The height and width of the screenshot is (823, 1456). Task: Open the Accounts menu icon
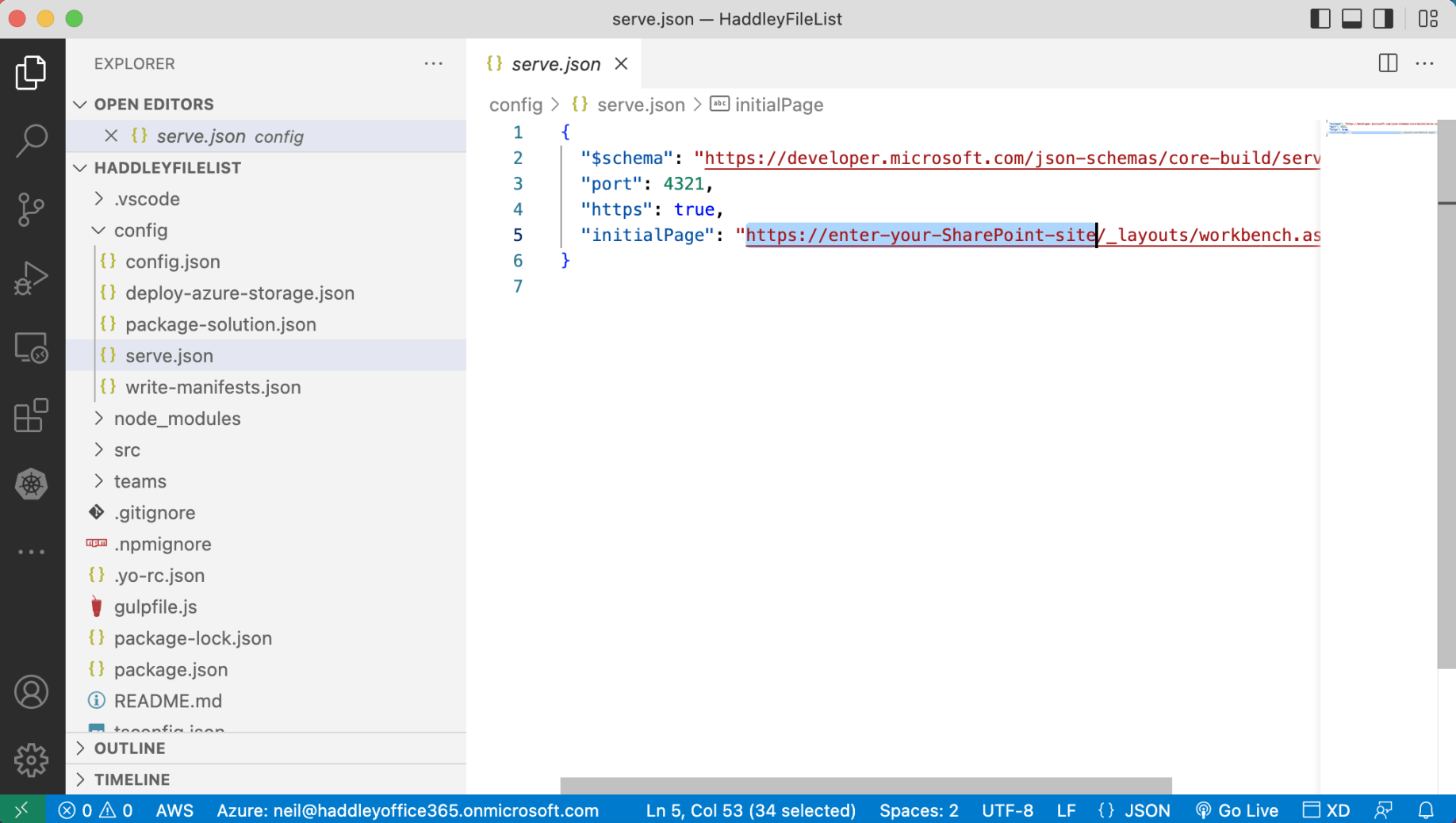point(32,692)
